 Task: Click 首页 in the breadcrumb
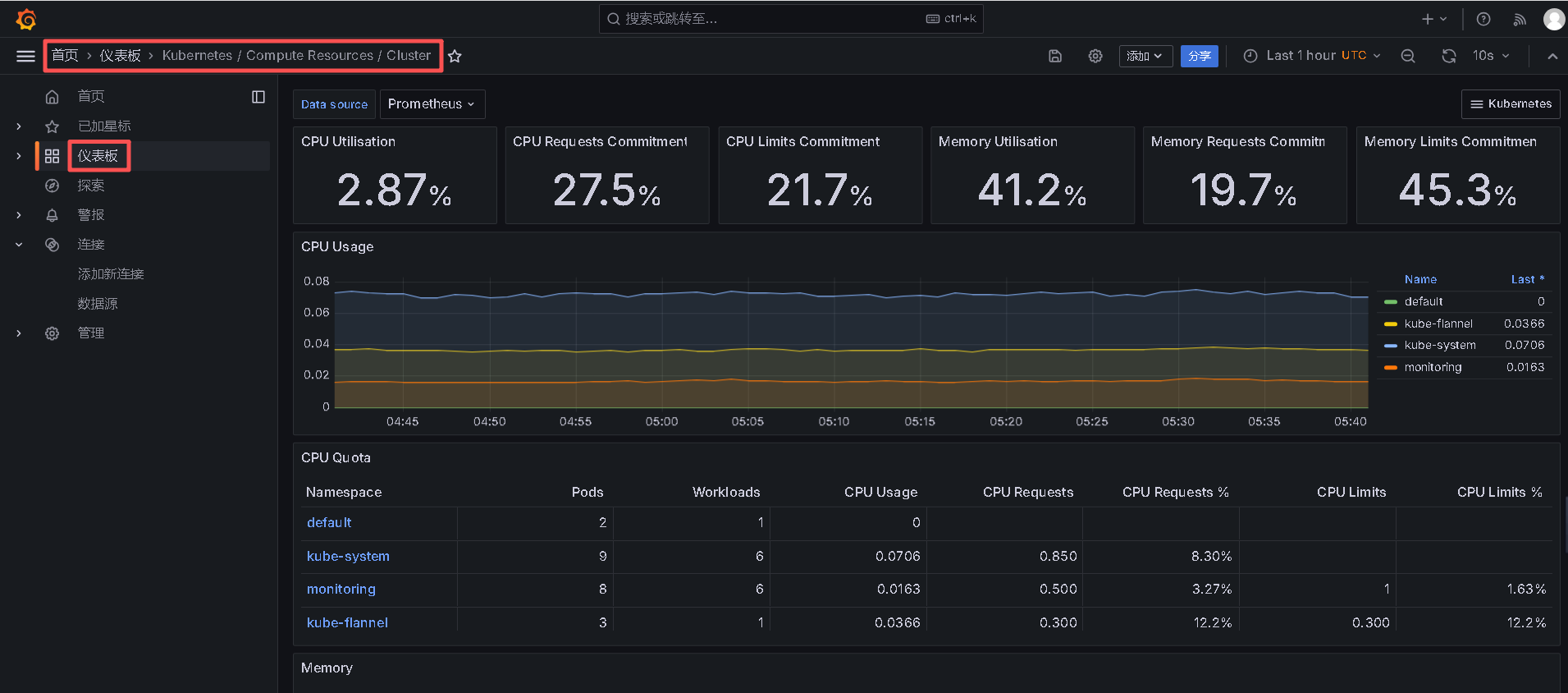(65, 56)
